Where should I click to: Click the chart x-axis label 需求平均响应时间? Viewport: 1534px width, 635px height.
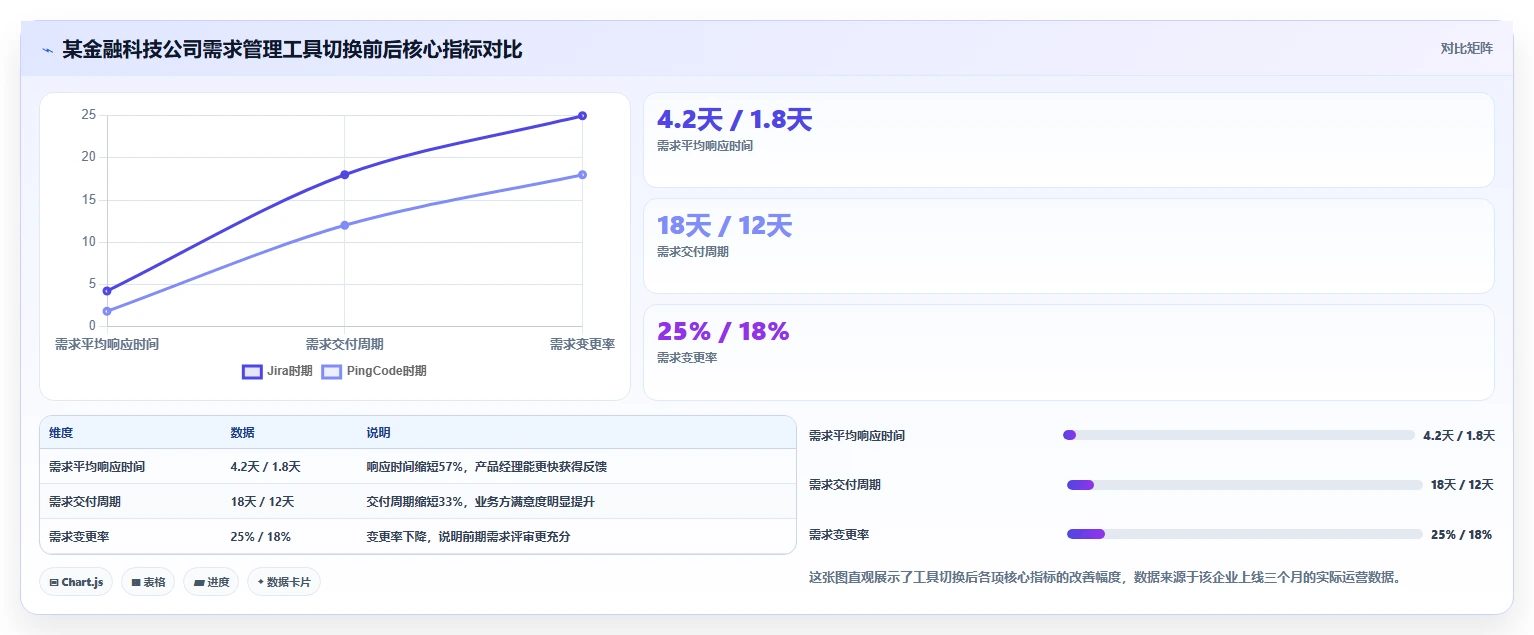pos(107,344)
